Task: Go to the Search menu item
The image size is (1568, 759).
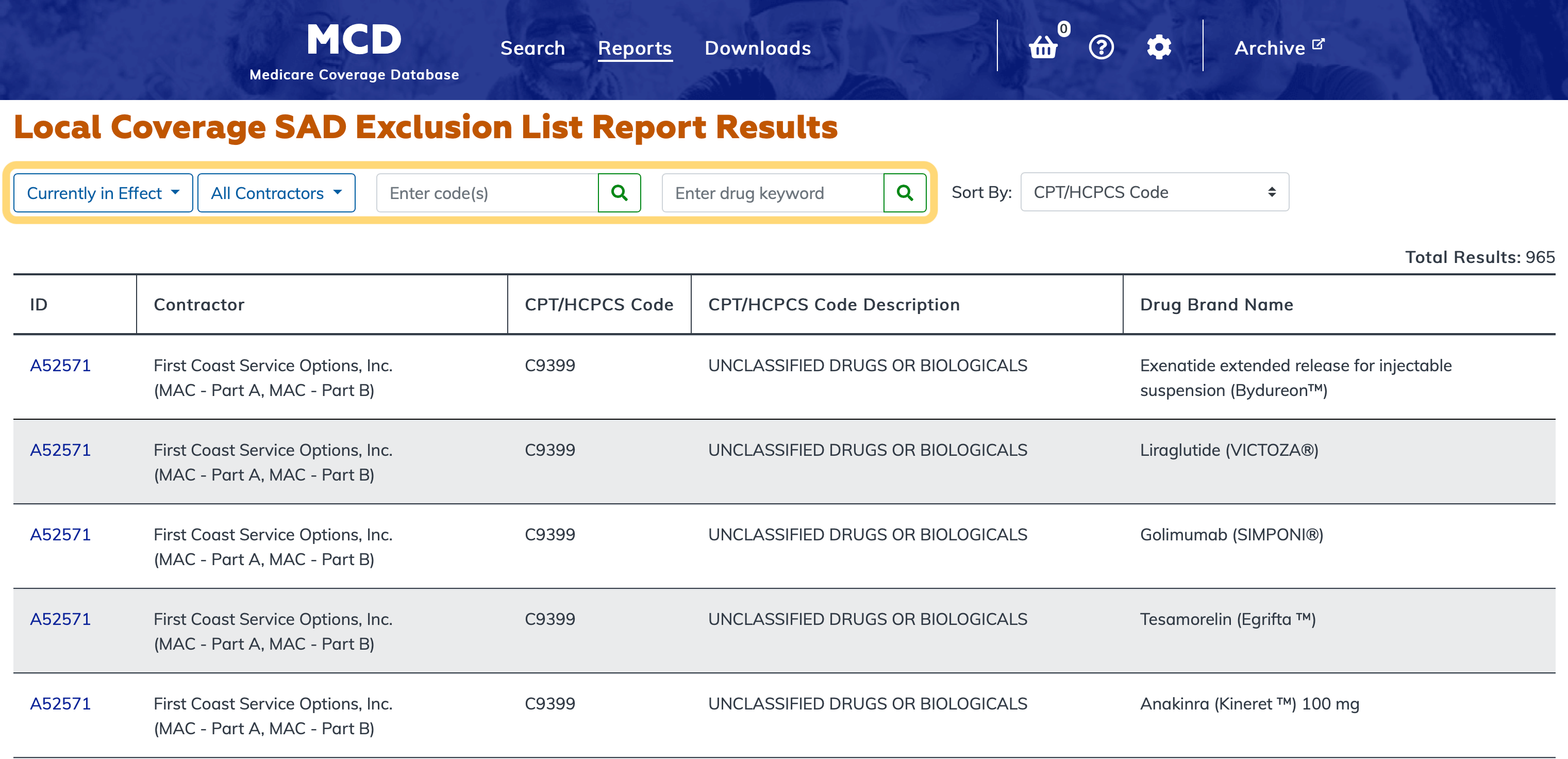Action: (532, 47)
